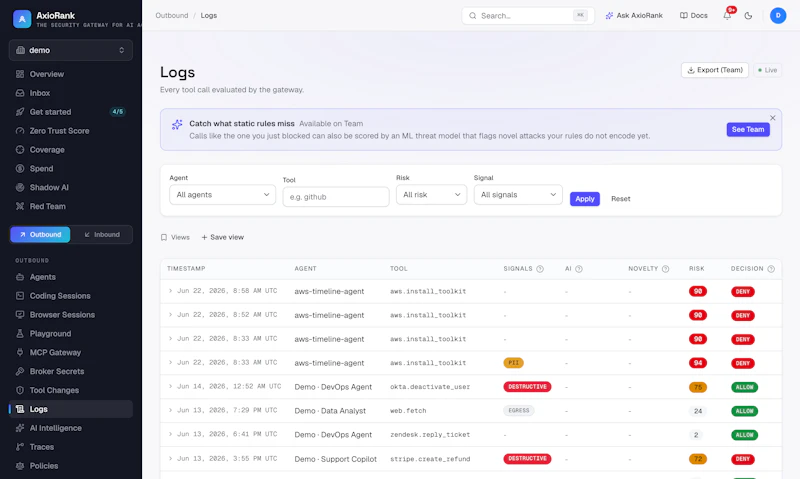The width and height of the screenshot is (800, 479).
Task: Click the Shadow AI sidebar icon
Action: [x=20, y=187]
